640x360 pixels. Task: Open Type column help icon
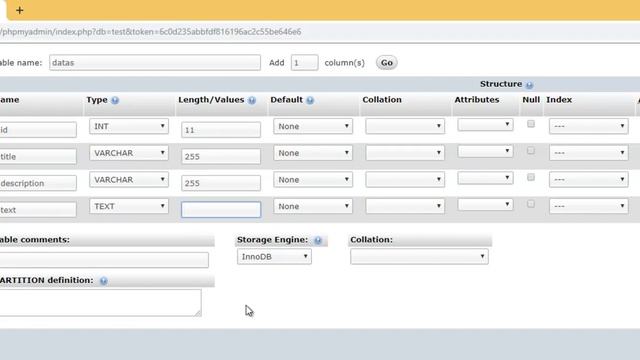pos(115,100)
